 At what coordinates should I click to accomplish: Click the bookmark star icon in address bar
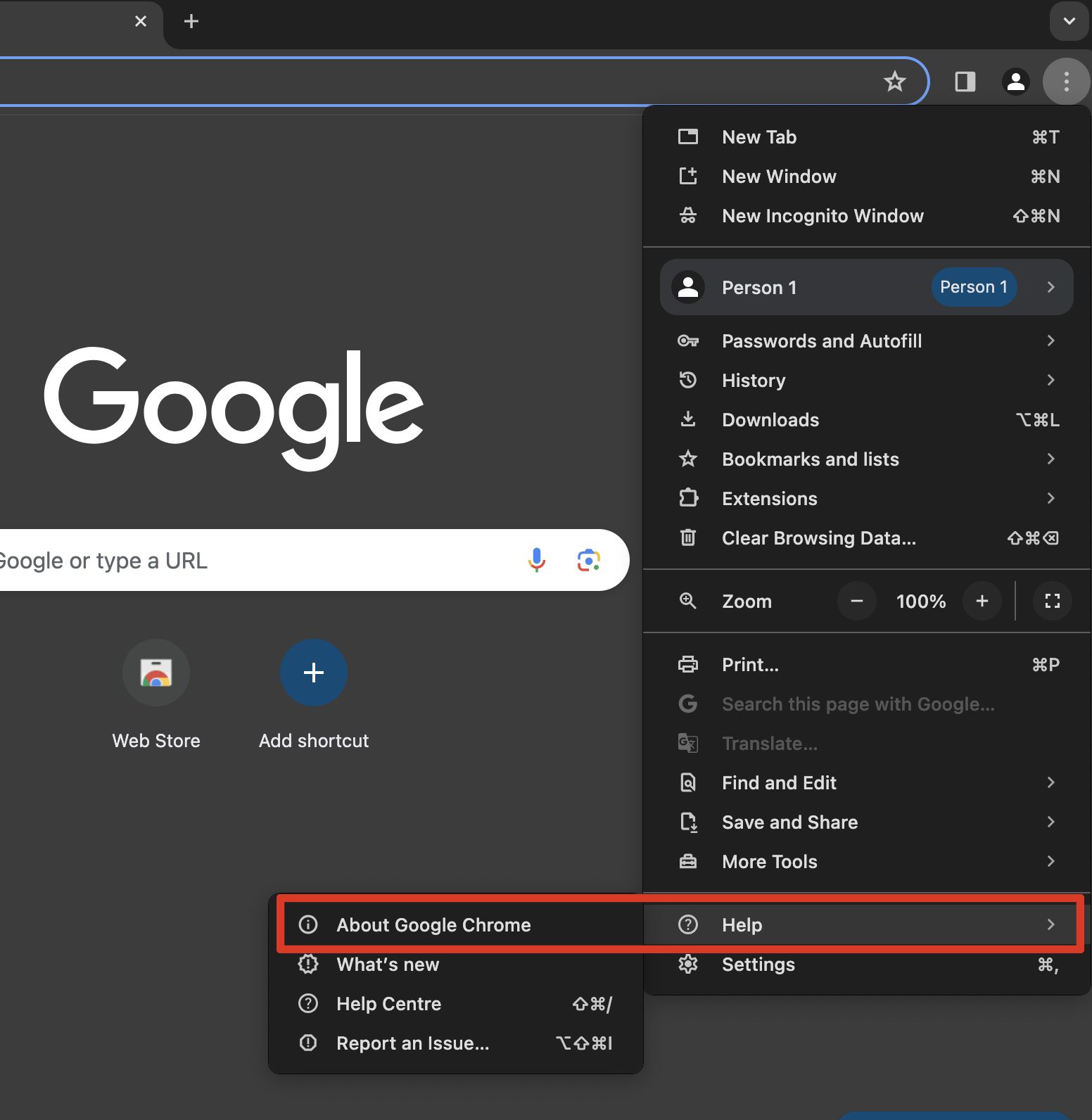894,82
